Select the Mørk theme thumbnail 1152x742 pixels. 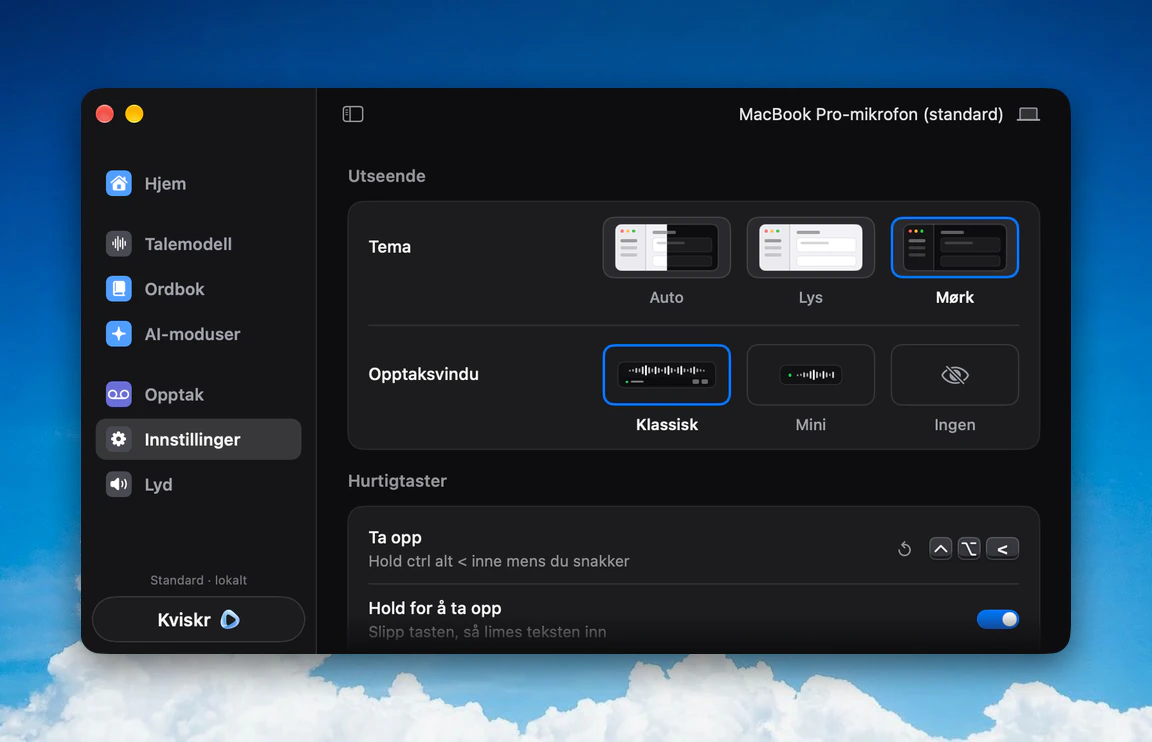click(x=954, y=248)
